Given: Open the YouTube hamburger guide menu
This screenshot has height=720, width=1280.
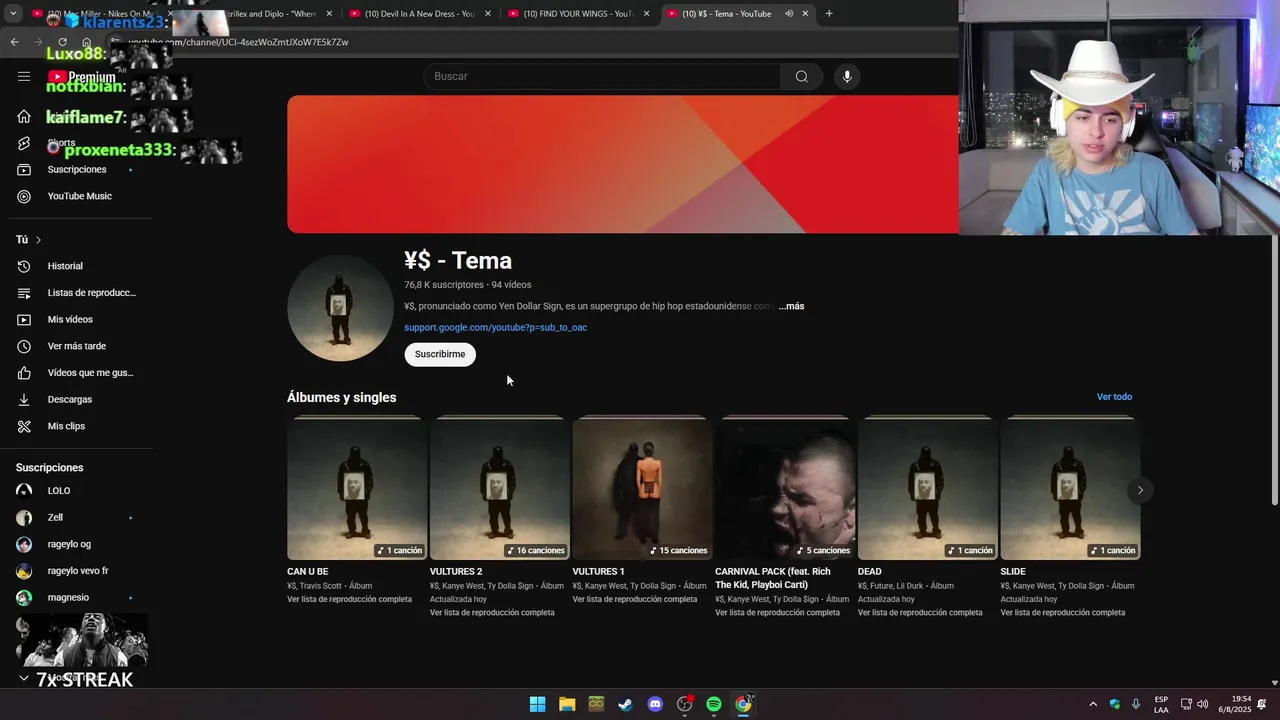Looking at the screenshot, I should coord(24,76).
